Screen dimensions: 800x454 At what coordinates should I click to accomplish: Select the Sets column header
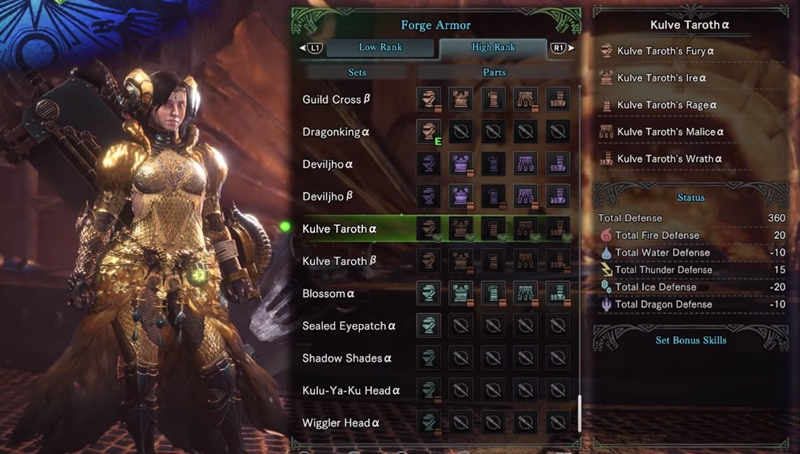(357, 72)
